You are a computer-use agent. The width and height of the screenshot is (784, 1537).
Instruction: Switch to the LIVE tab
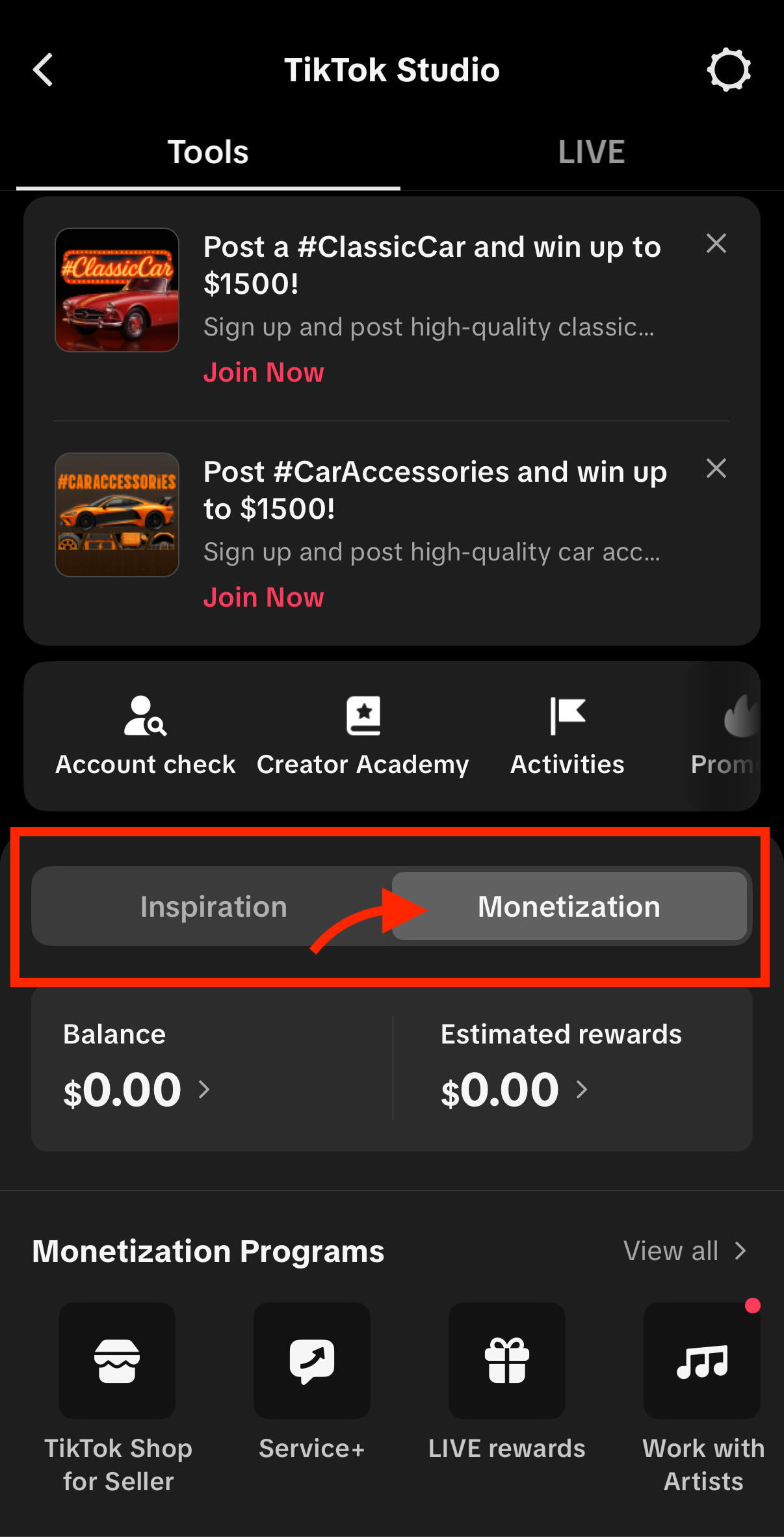[591, 152]
